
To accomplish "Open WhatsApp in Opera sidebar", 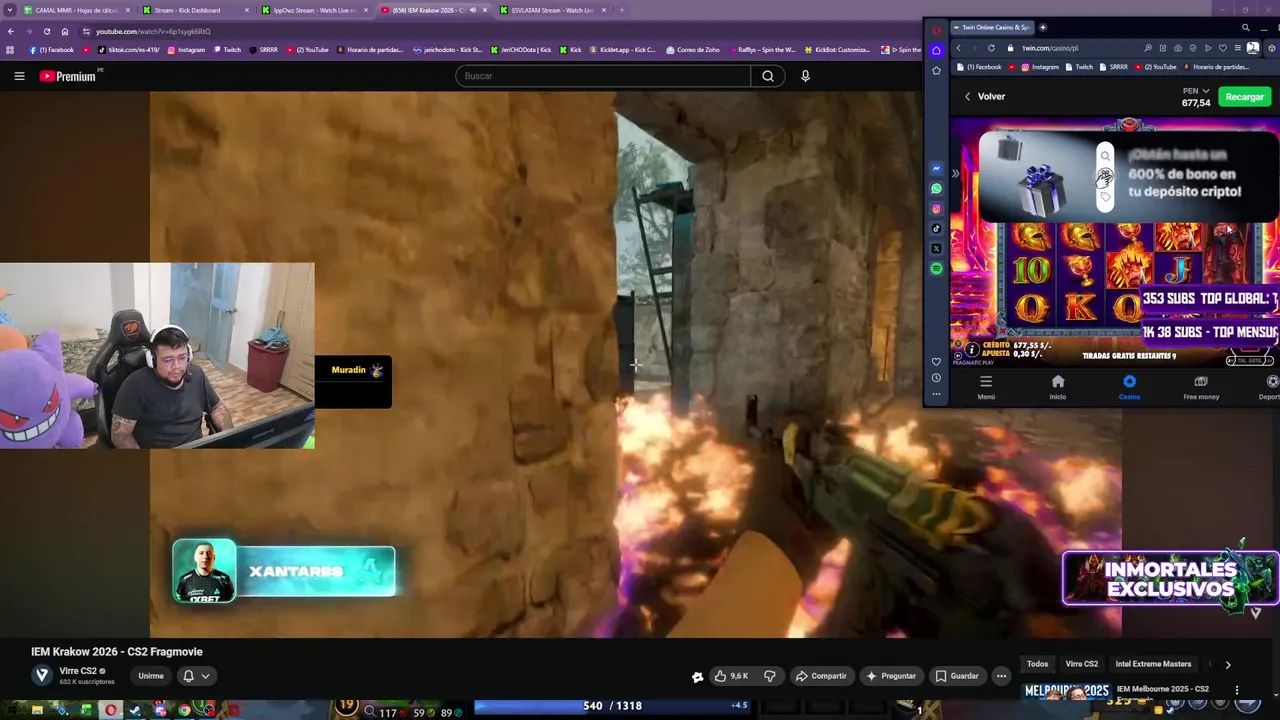I will pyautogui.click(x=936, y=188).
